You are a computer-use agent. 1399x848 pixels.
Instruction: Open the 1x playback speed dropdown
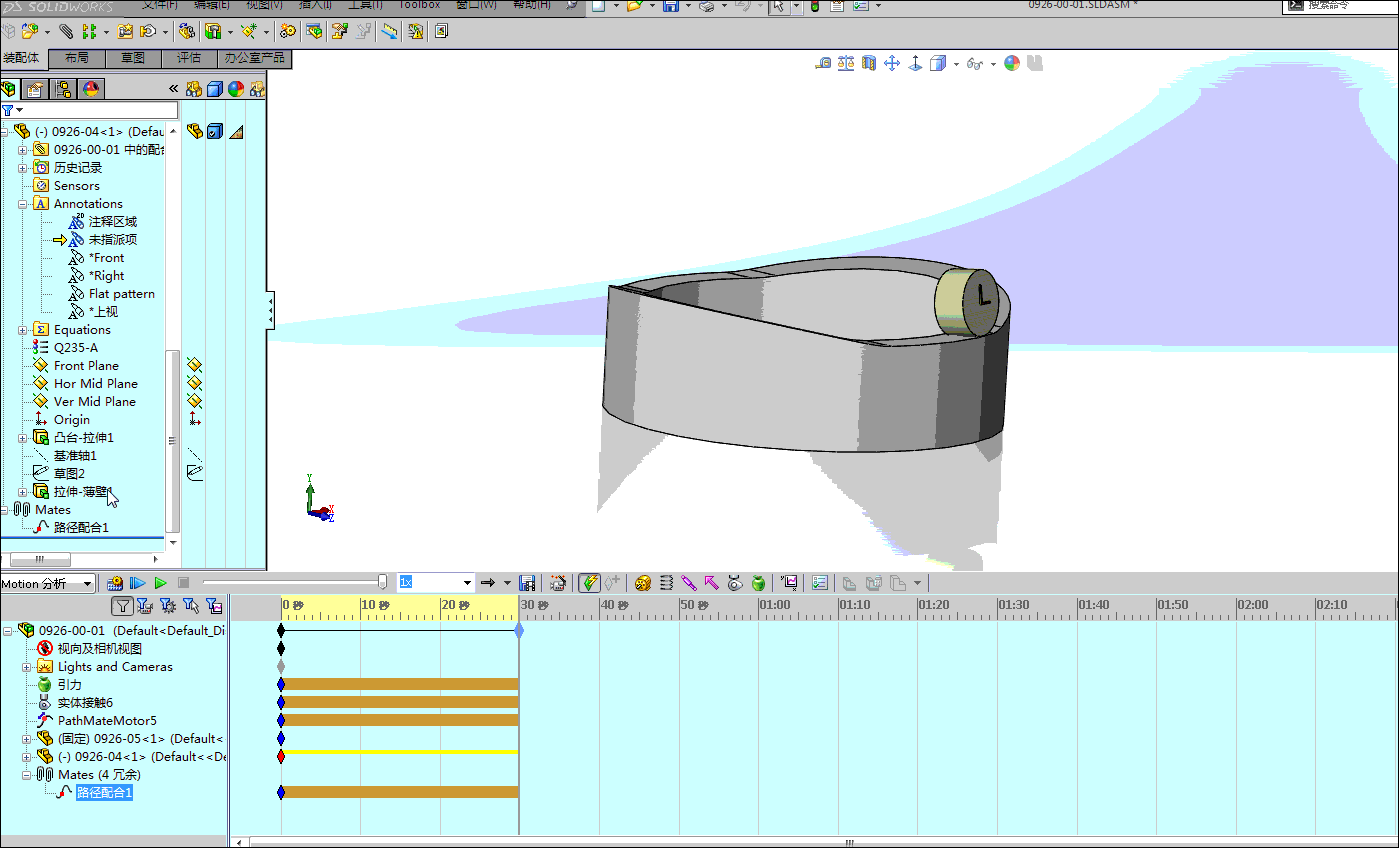pos(466,583)
